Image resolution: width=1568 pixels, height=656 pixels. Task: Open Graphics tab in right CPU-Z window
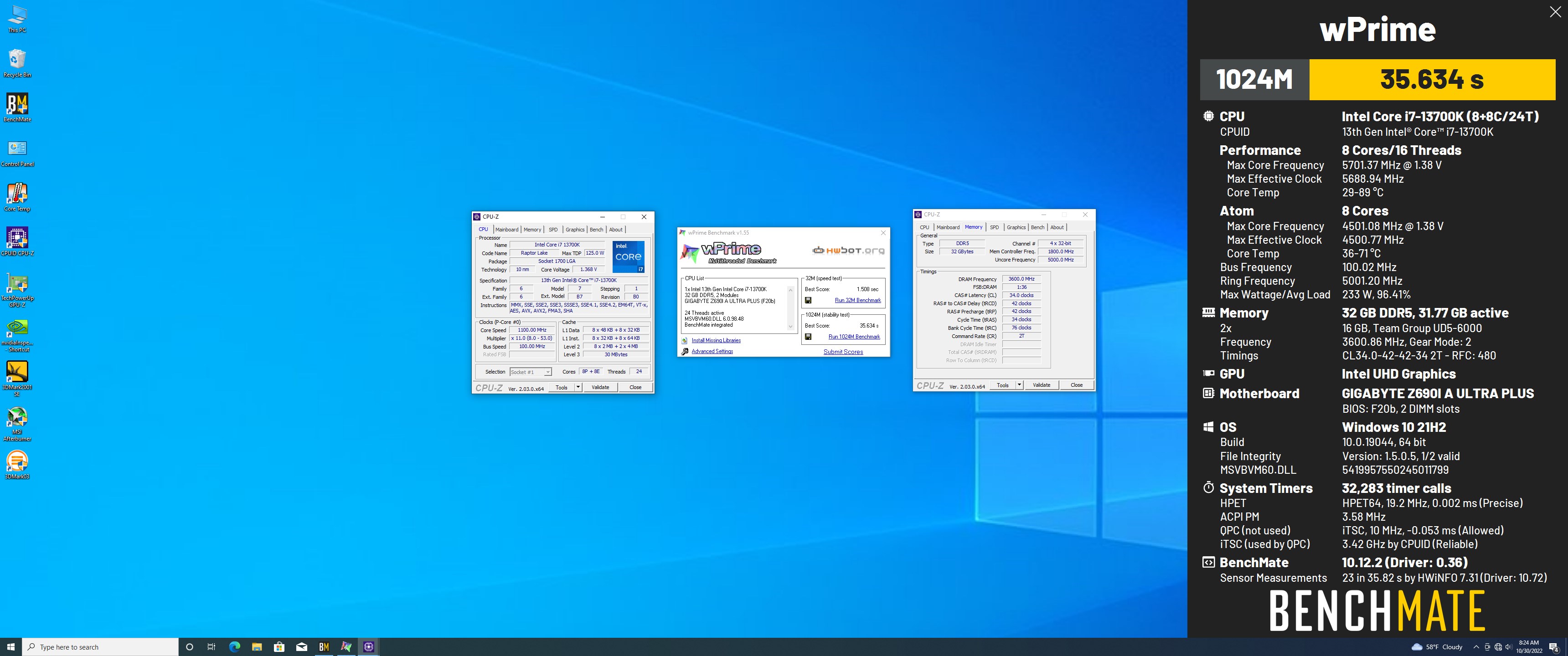(x=1016, y=228)
